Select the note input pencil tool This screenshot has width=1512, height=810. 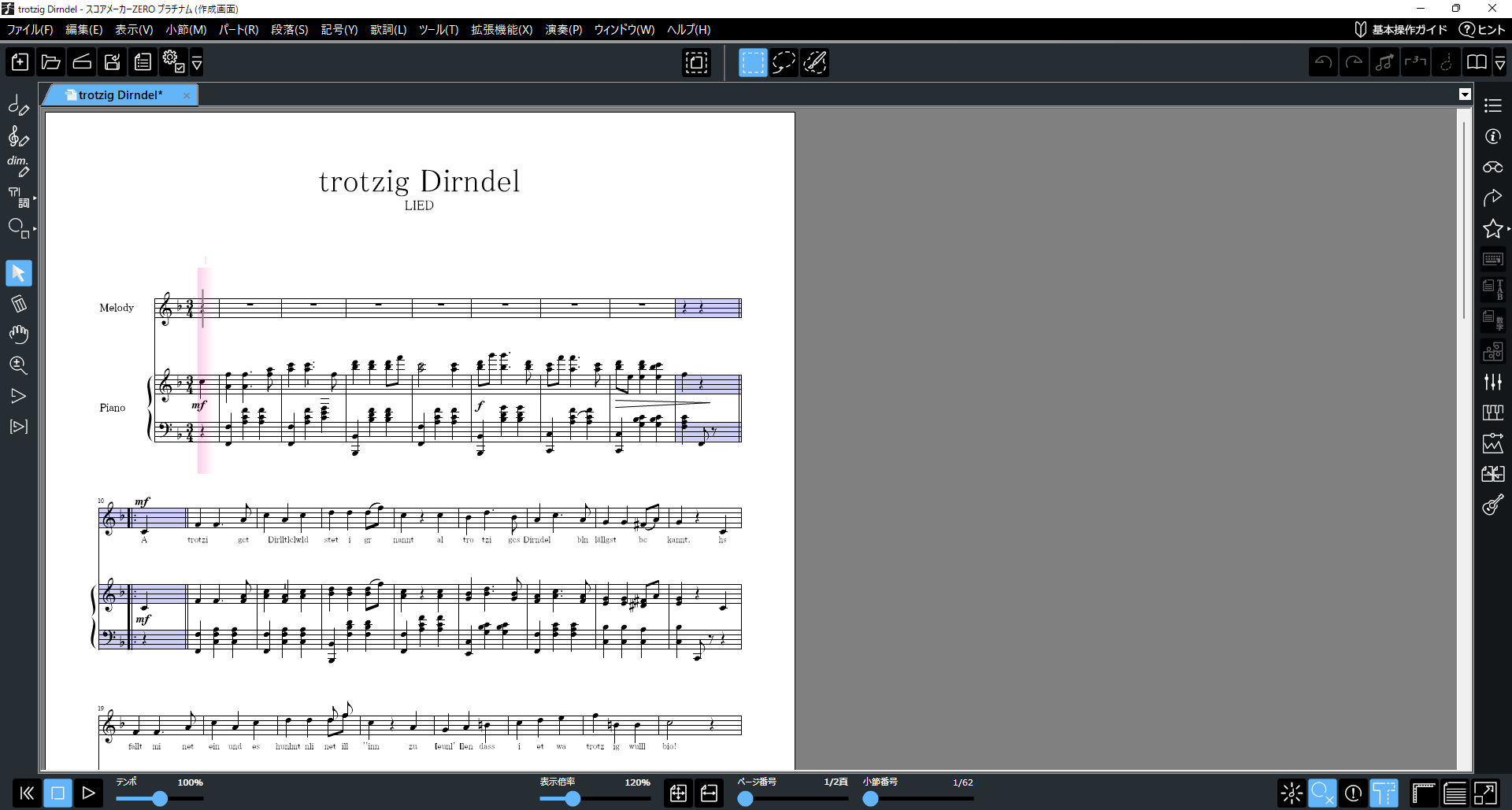18,105
